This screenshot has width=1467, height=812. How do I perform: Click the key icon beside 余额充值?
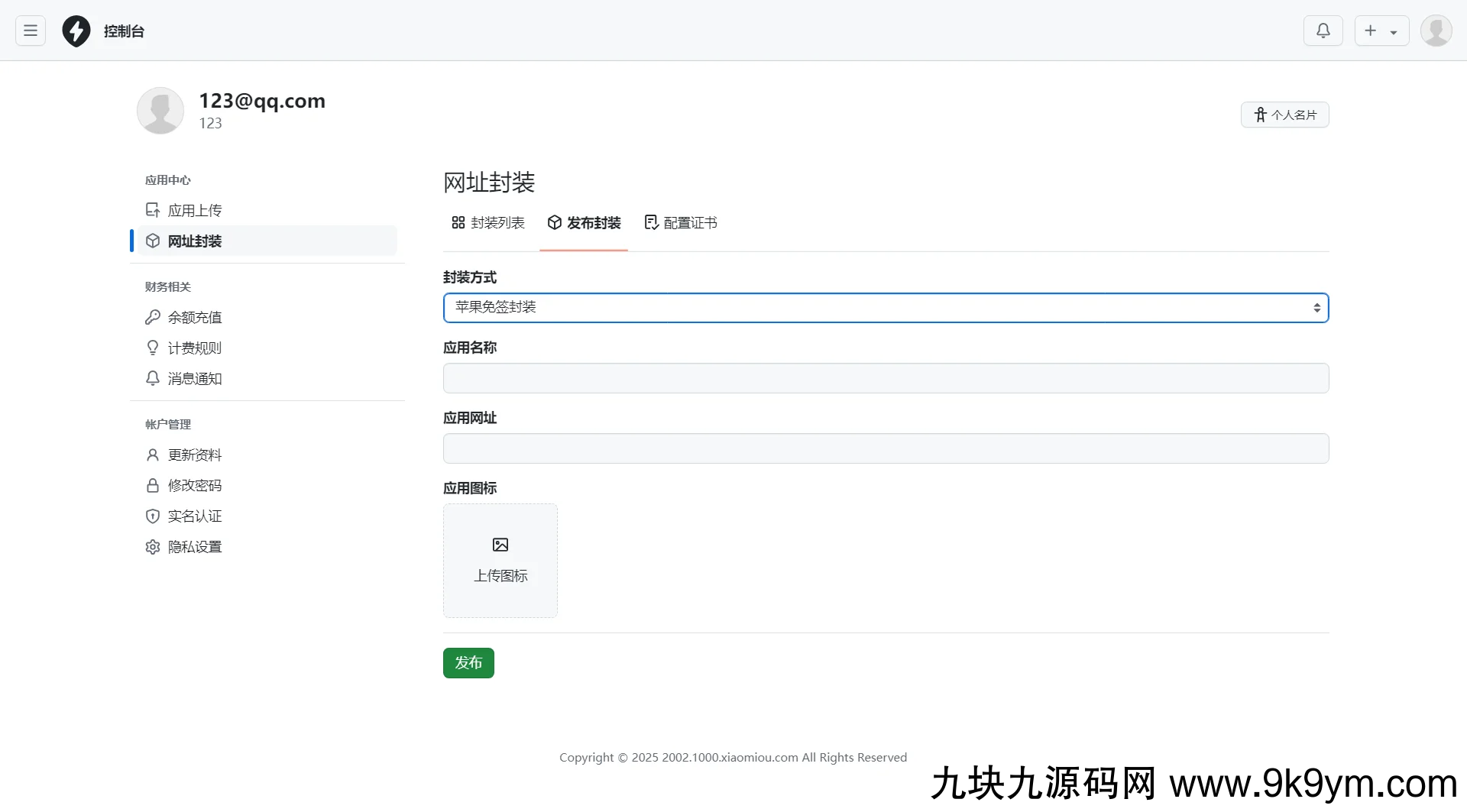click(153, 317)
